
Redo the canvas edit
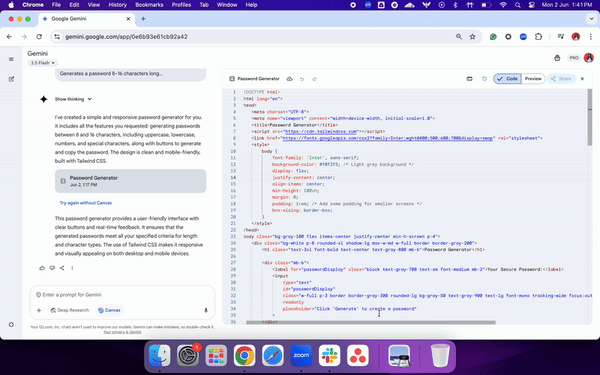314,79
